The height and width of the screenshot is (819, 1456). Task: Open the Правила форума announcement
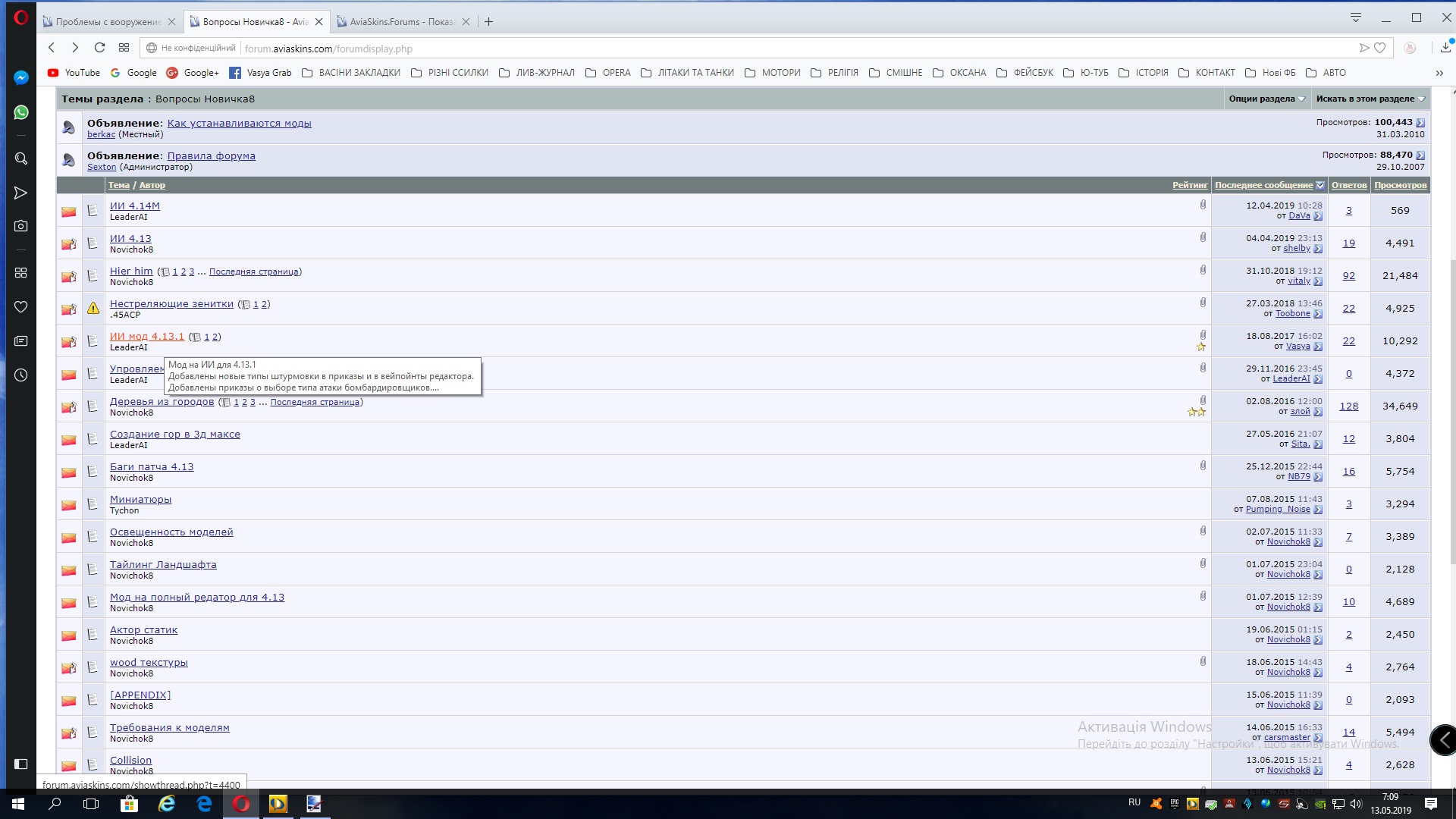tap(211, 155)
